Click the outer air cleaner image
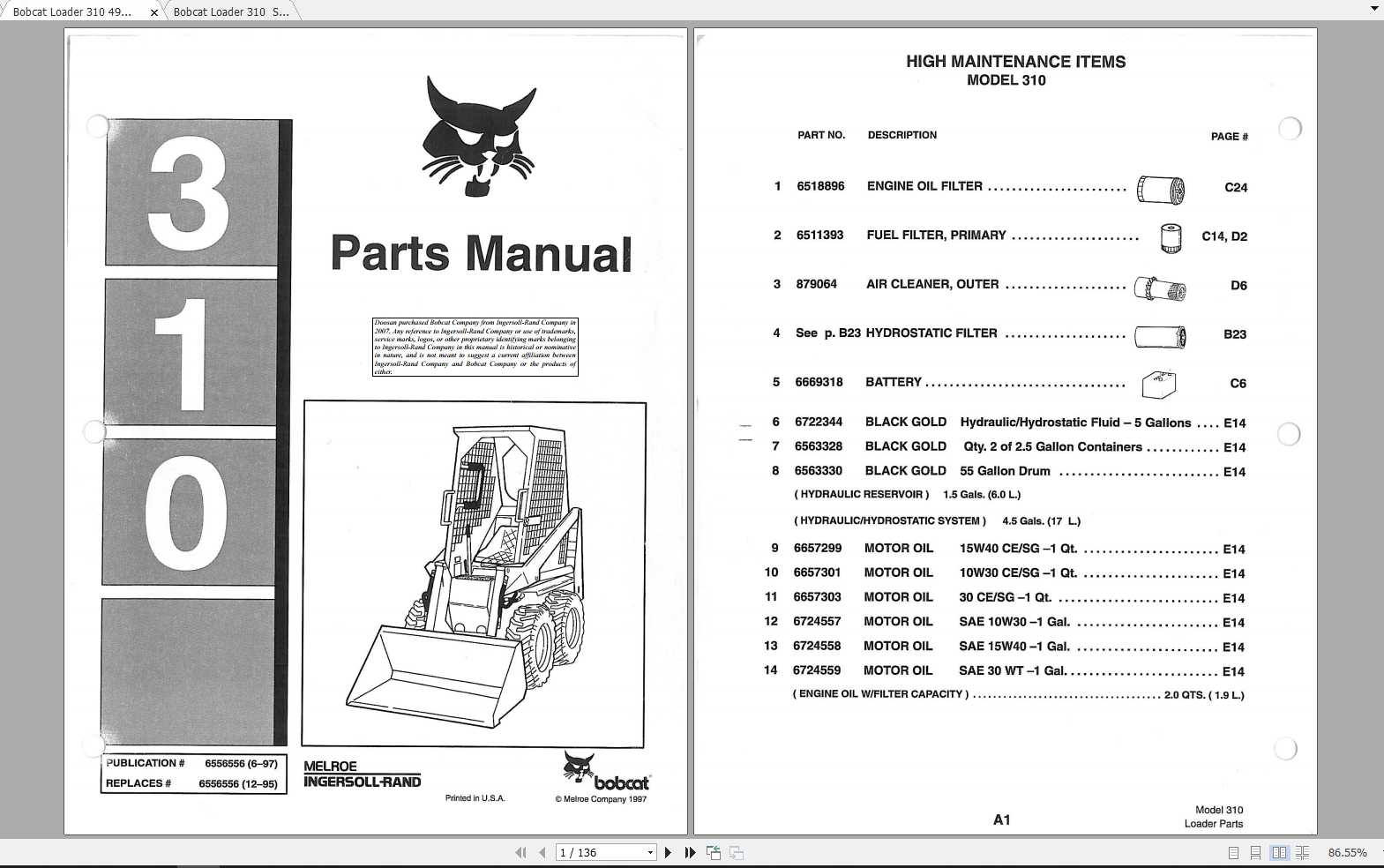 click(x=1160, y=288)
